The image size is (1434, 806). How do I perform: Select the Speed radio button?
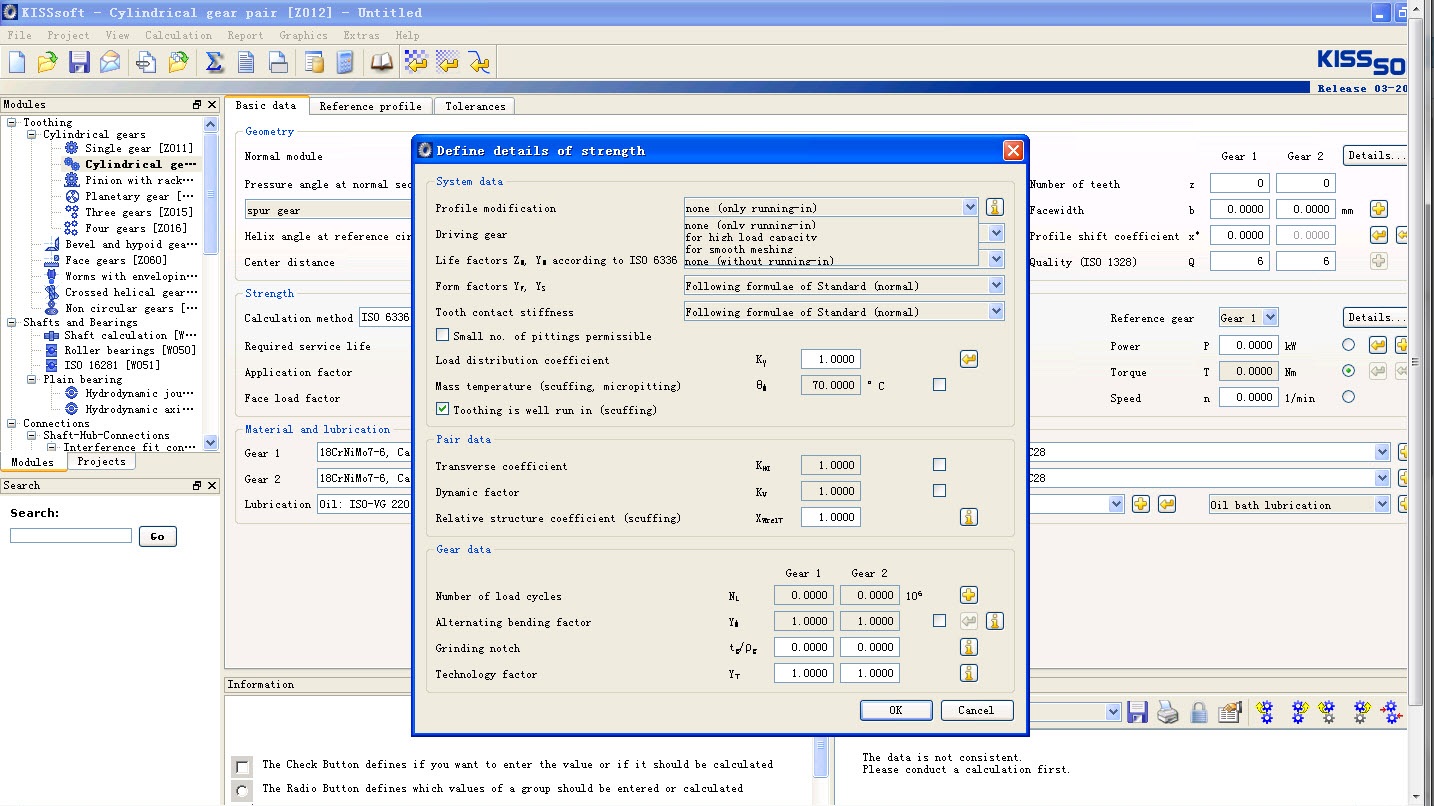pyautogui.click(x=1348, y=397)
